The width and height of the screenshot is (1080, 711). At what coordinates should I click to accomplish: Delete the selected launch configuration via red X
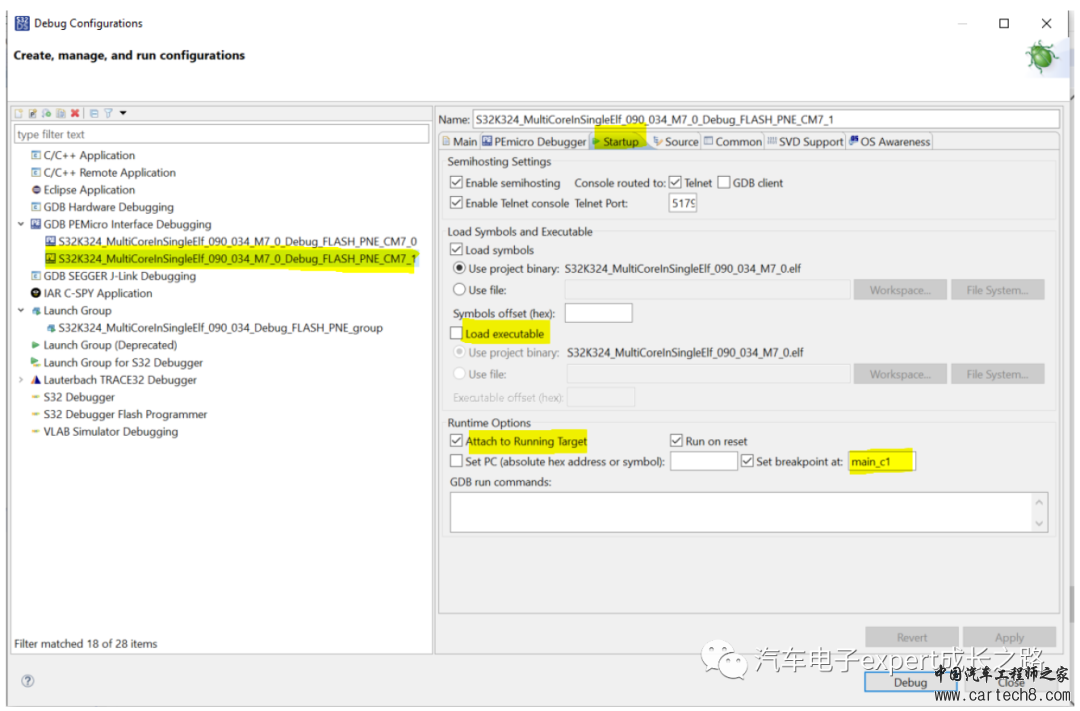click(74, 113)
